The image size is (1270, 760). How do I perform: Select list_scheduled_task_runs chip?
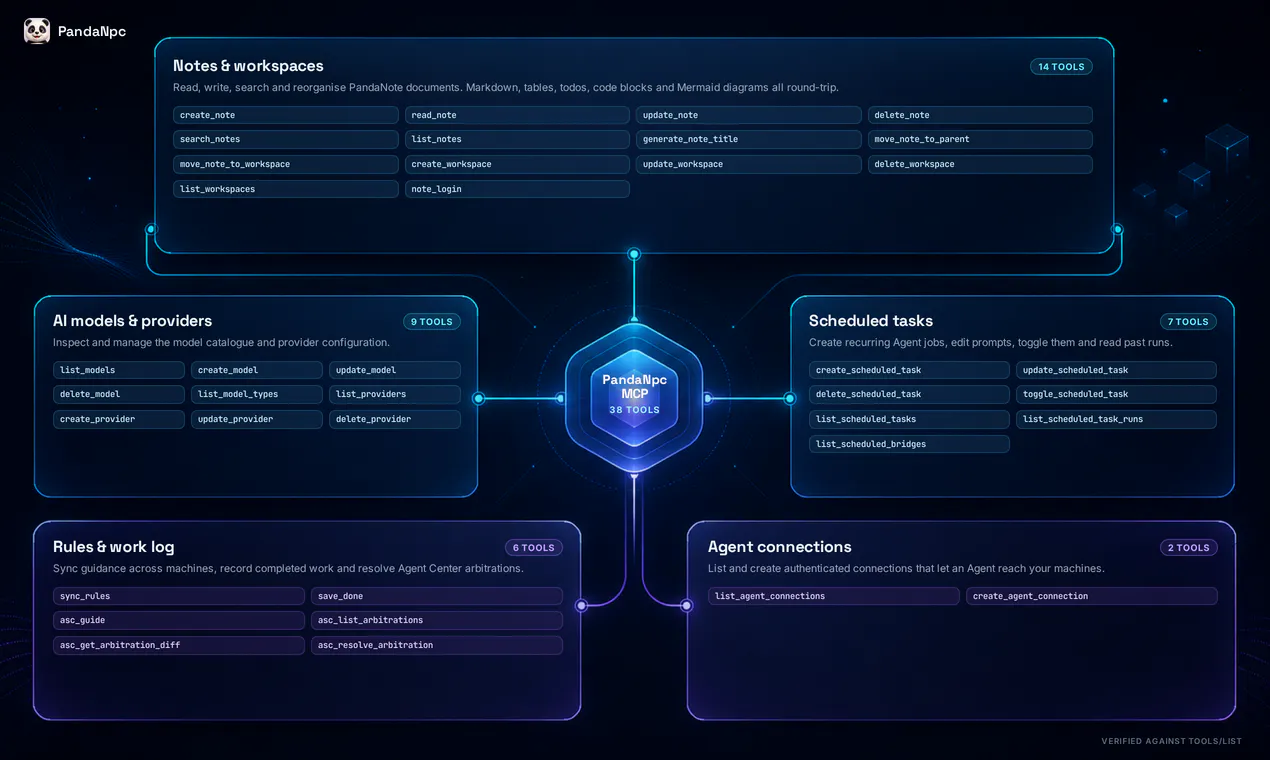point(1116,419)
